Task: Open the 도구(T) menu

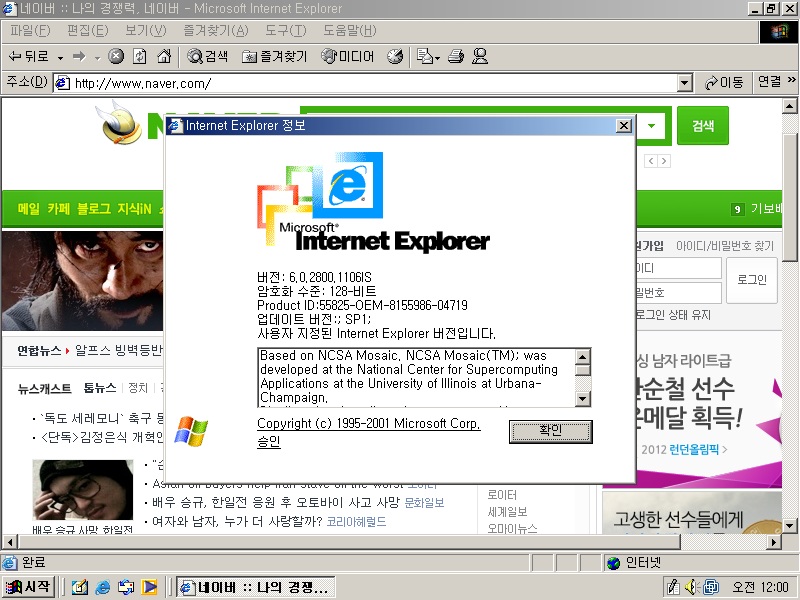Action: point(286,31)
